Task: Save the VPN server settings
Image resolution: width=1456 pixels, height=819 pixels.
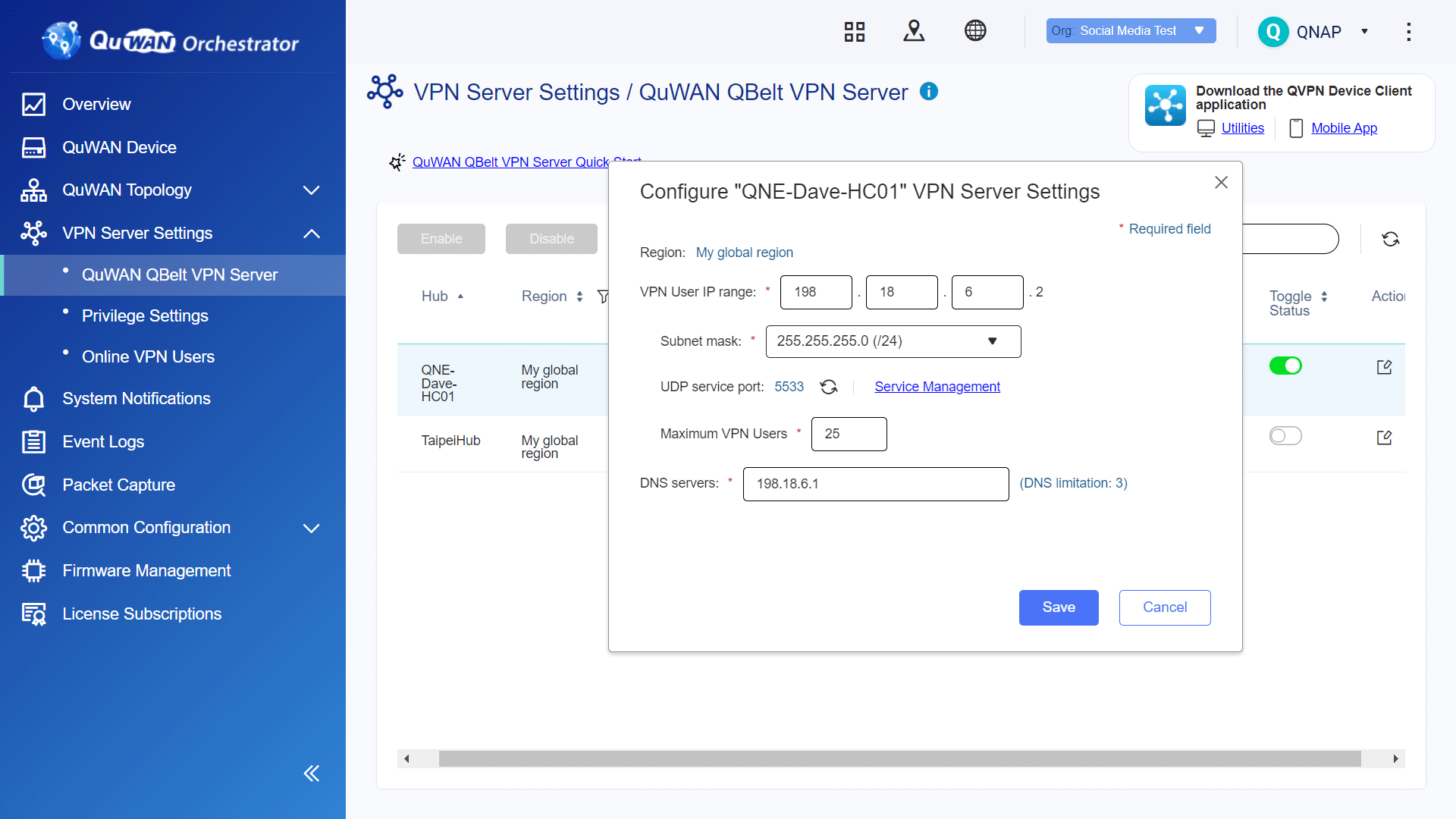Action: pyautogui.click(x=1059, y=607)
